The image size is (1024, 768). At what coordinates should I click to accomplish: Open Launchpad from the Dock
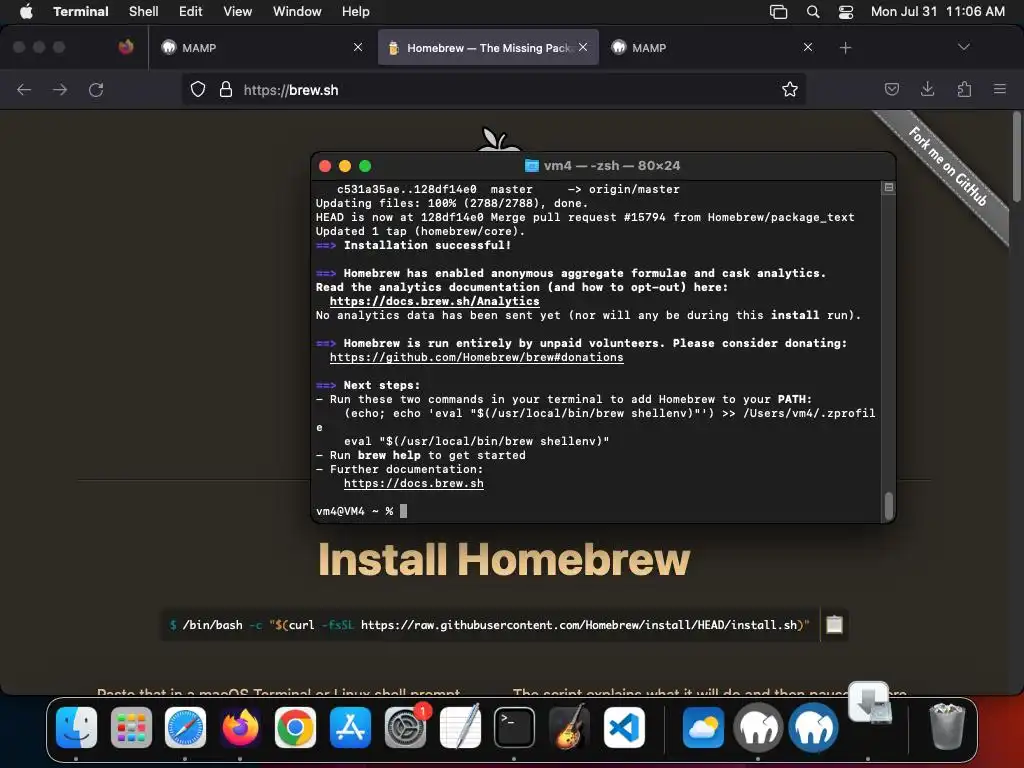coord(131,727)
